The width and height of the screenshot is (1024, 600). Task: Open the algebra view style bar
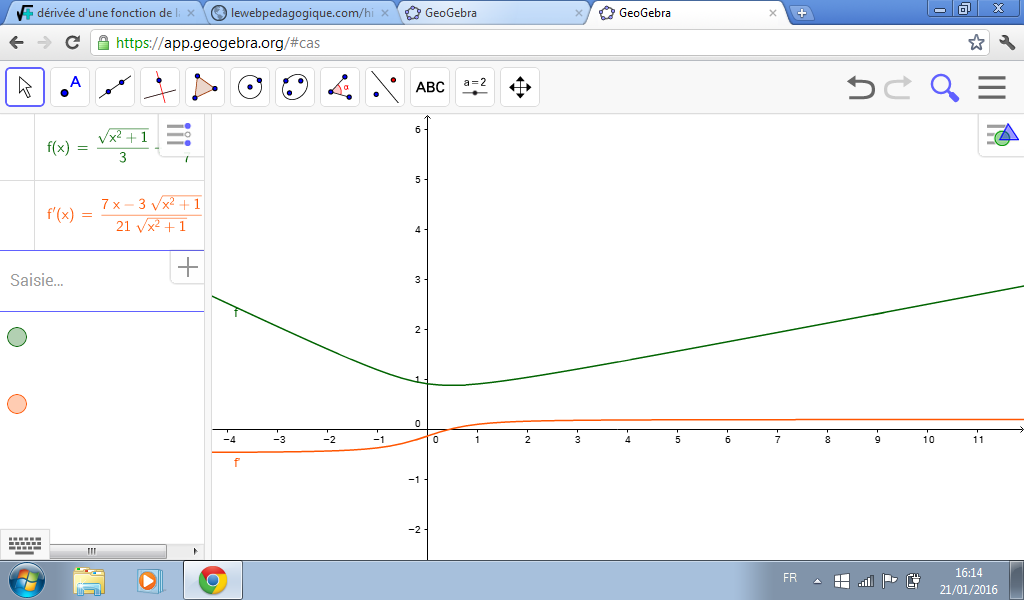(x=179, y=135)
